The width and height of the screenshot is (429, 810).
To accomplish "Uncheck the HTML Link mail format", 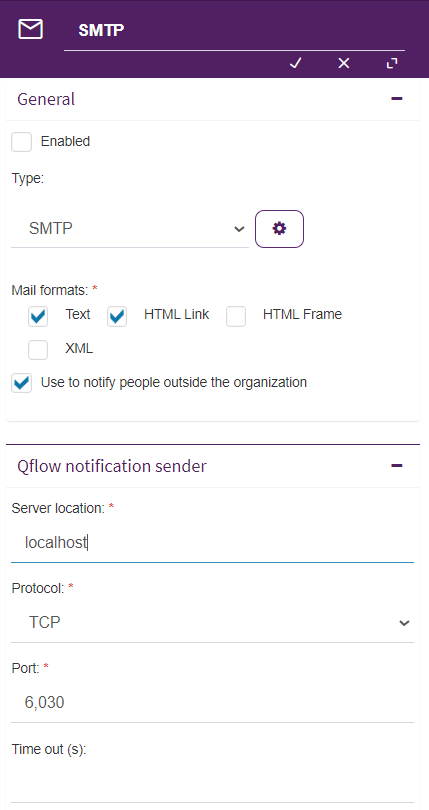I will (x=117, y=317).
